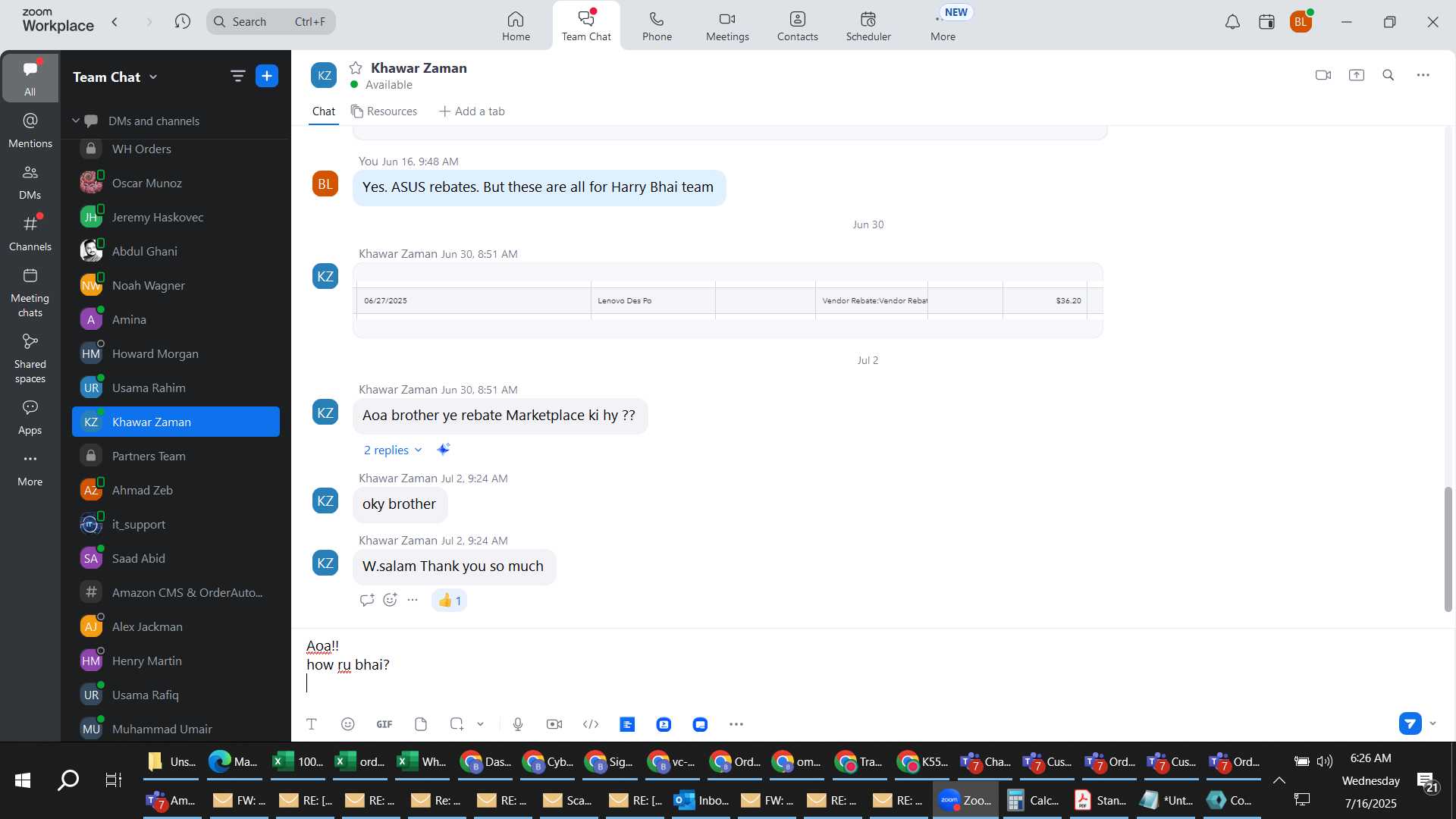The image size is (1456, 819).
Task: Open it_support chat
Action: pyautogui.click(x=176, y=524)
